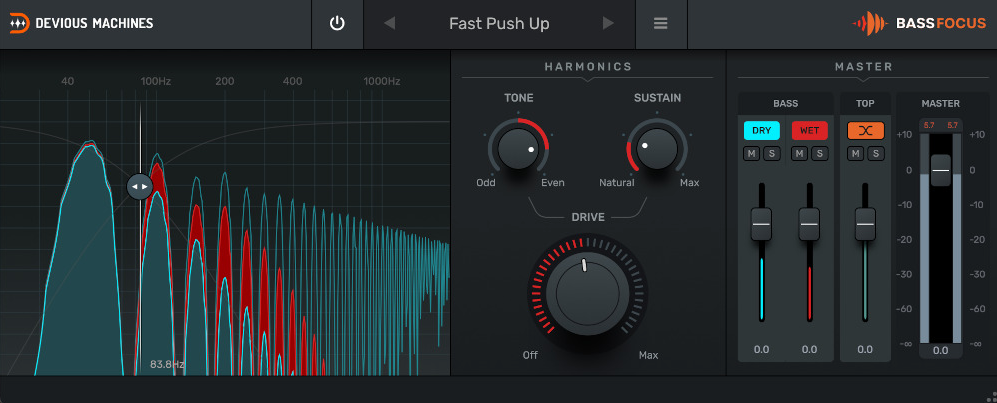
Task: Click the DRY level value 0.0
Action: coord(761,349)
